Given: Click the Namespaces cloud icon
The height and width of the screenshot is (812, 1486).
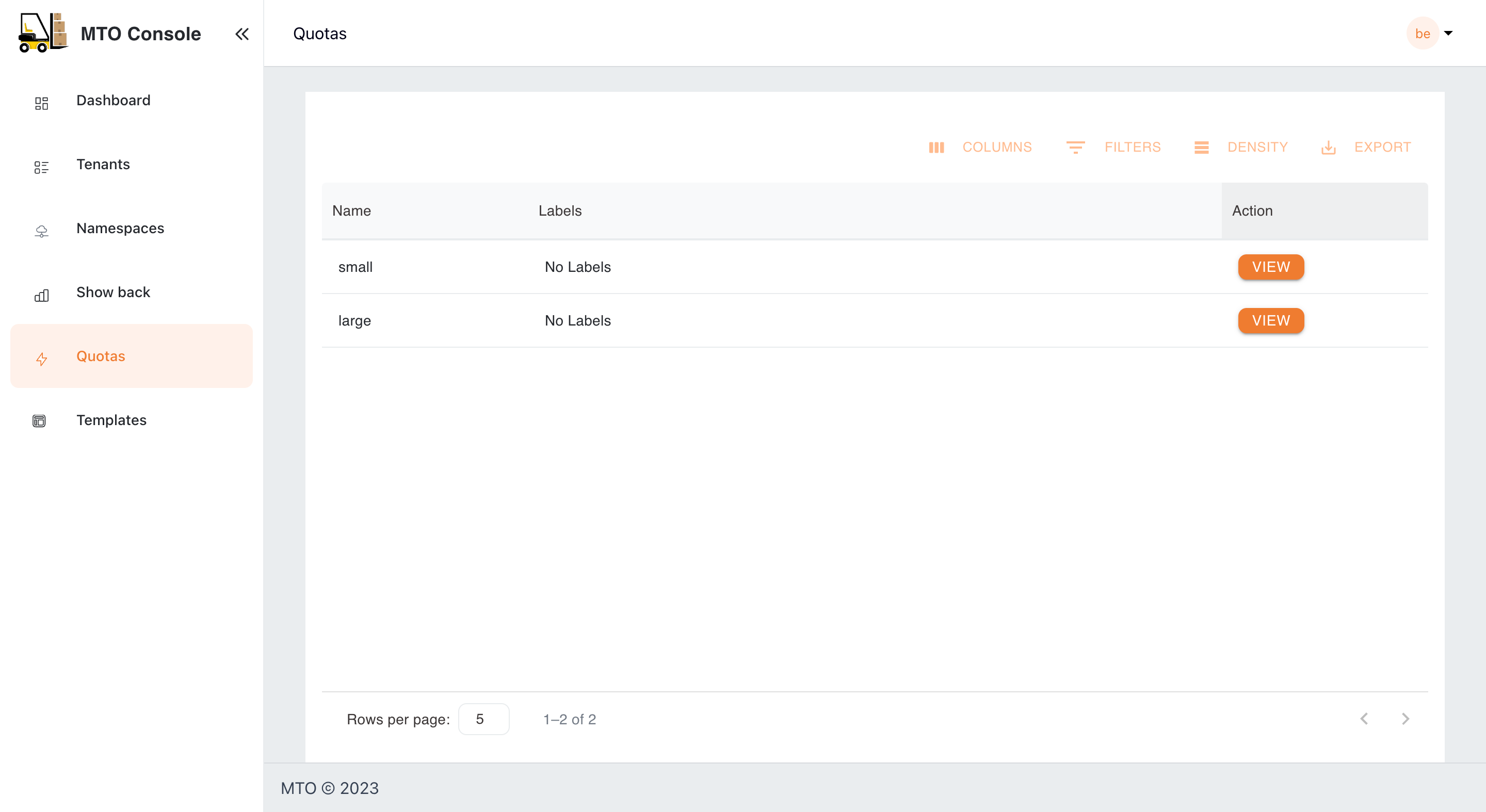Looking at the screenshot, I should click(41, 231).
